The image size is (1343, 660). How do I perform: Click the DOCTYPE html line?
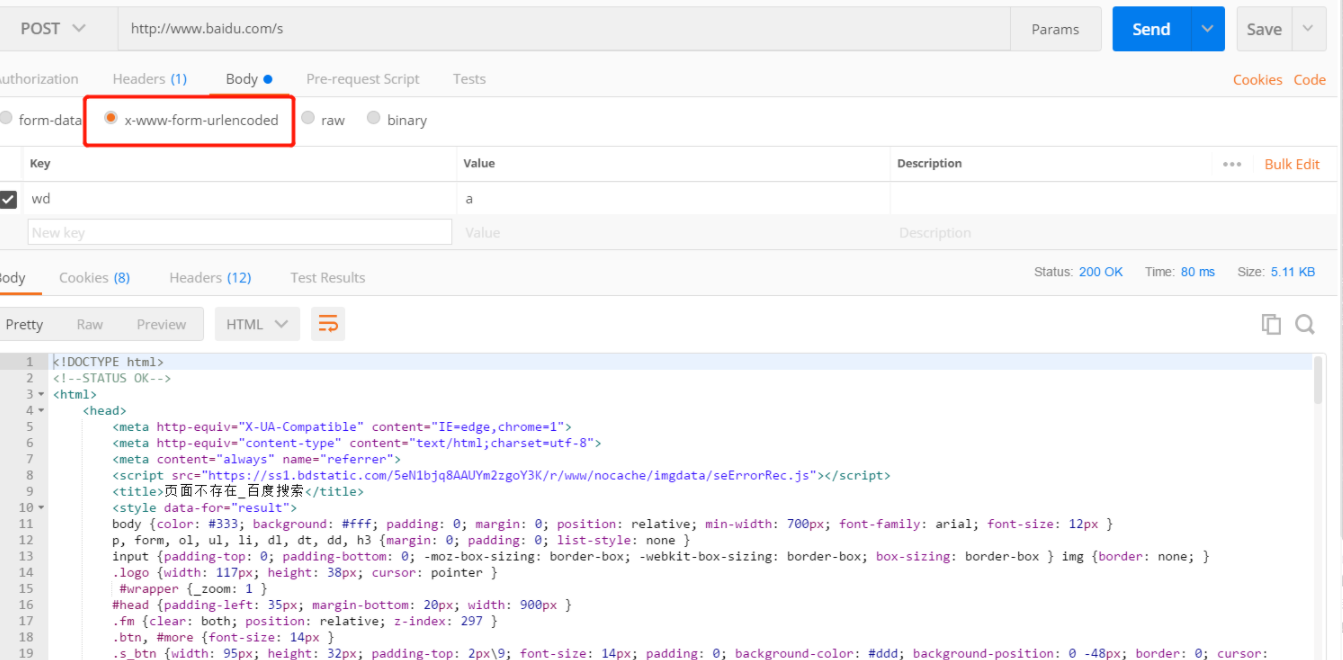click(108, 362)
